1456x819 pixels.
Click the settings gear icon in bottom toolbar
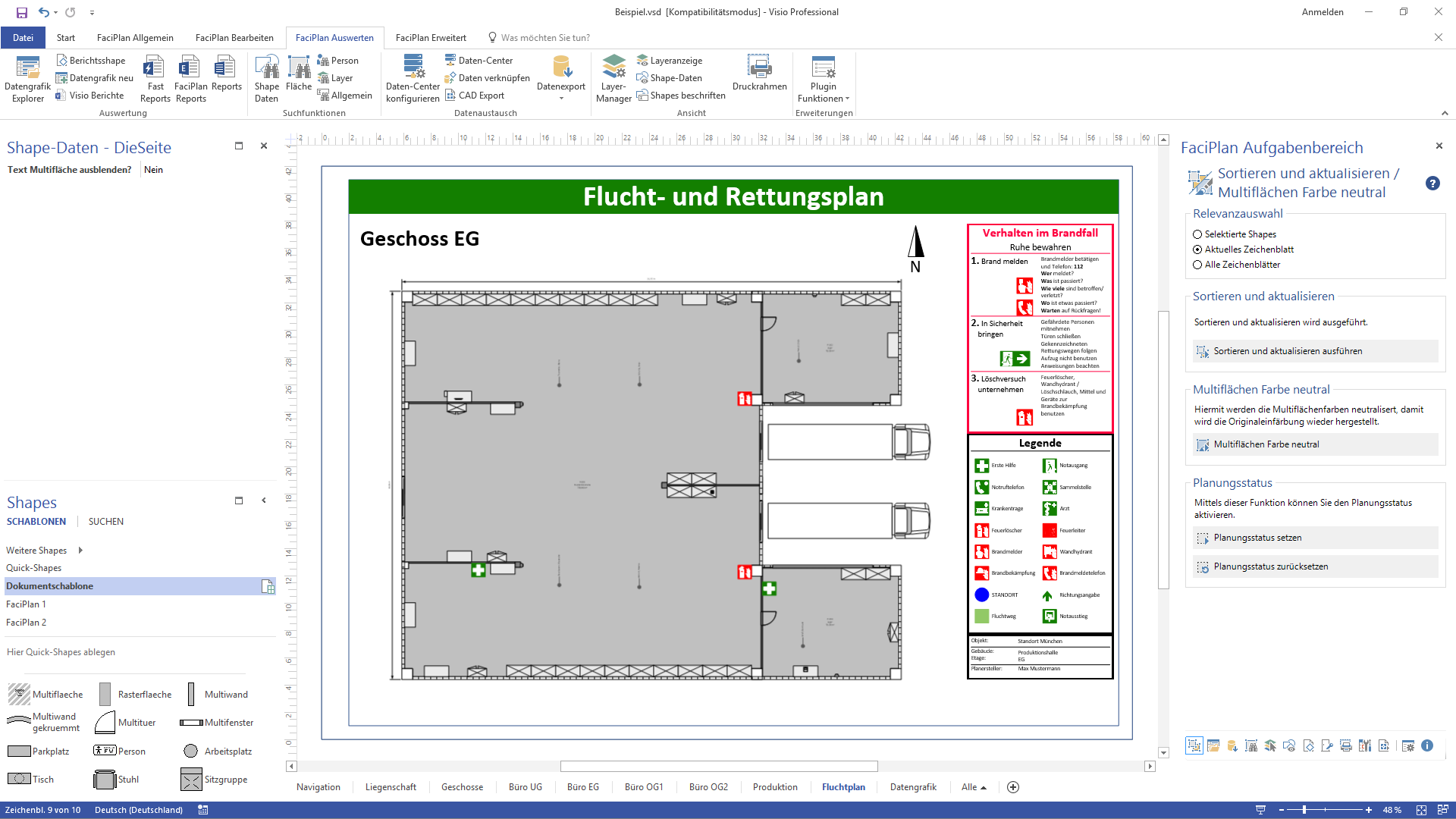point(1408,746)
